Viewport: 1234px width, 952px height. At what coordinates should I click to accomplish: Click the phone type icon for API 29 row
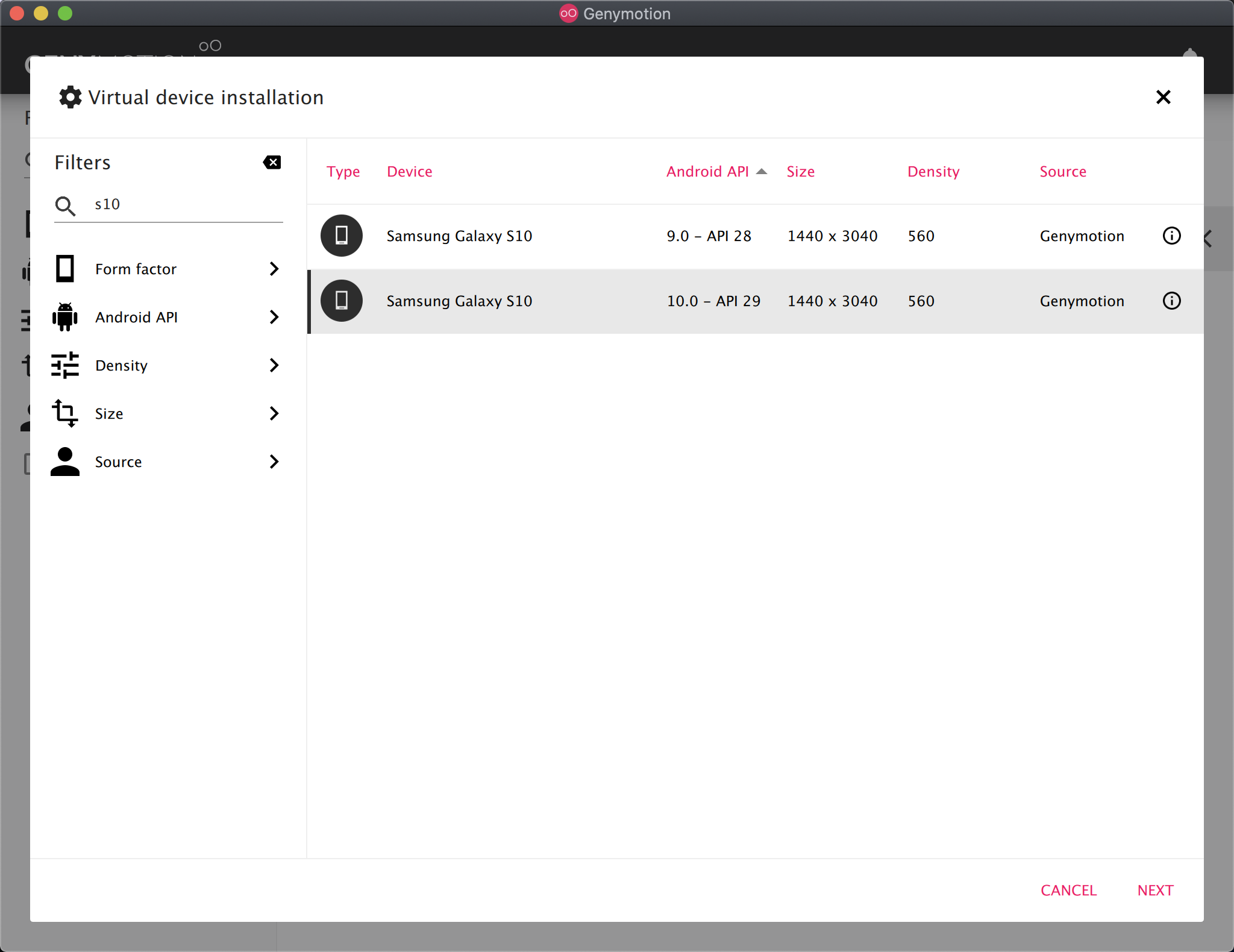[342, 301]
